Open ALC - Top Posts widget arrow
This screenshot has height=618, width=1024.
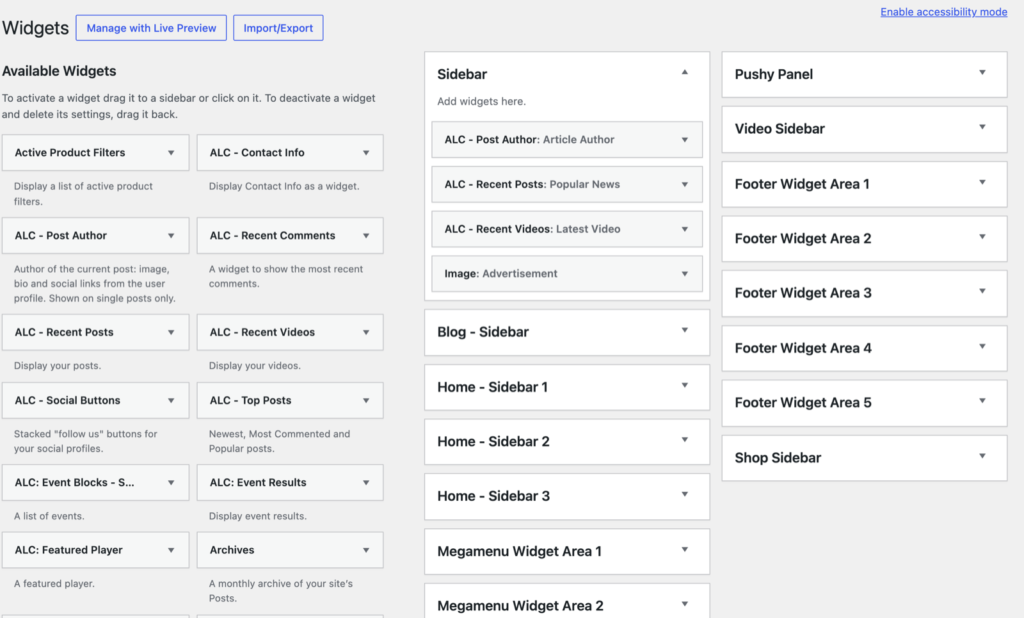click(366, 400)
